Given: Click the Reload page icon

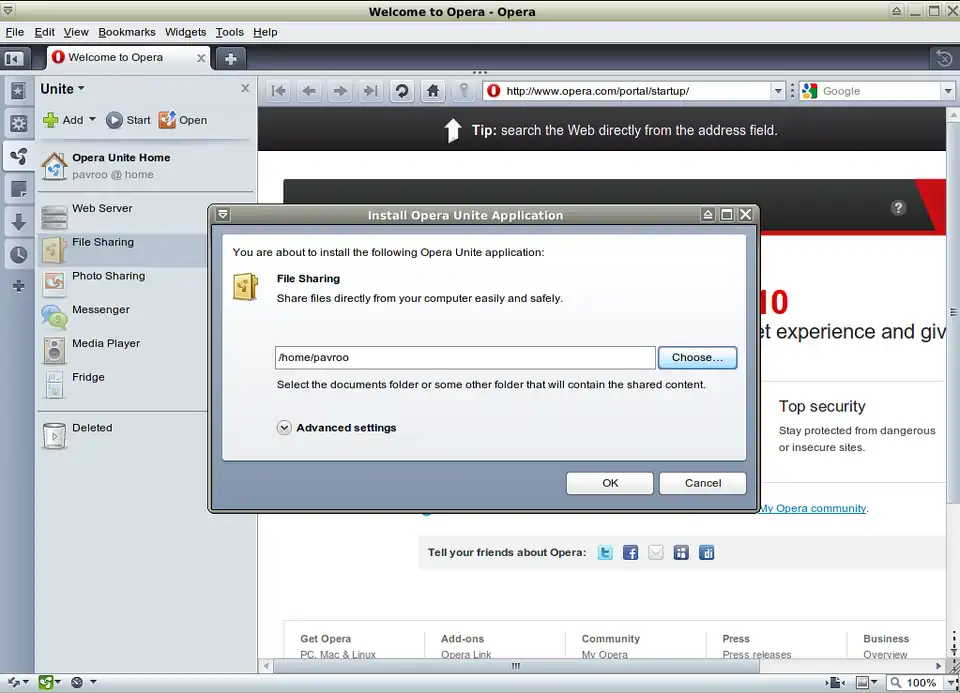Looking at the screenshot, I should [401, 91].
